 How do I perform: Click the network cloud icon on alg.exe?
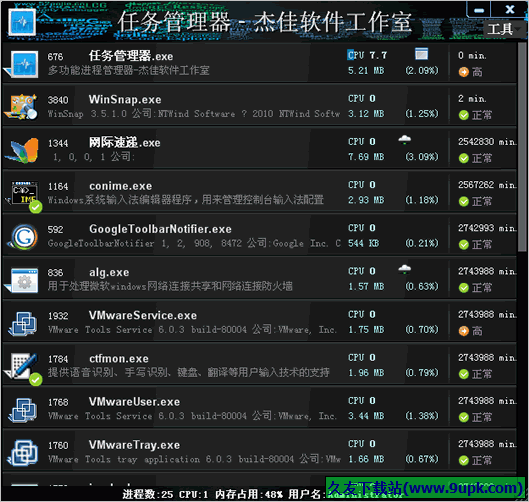[405, 269]
